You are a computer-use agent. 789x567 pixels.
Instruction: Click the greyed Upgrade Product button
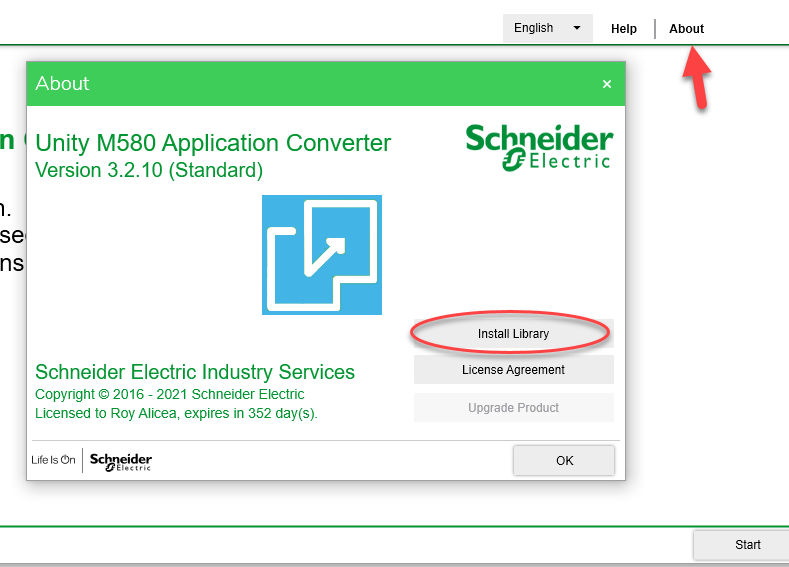pyautogui.click(x=514, y=408)
